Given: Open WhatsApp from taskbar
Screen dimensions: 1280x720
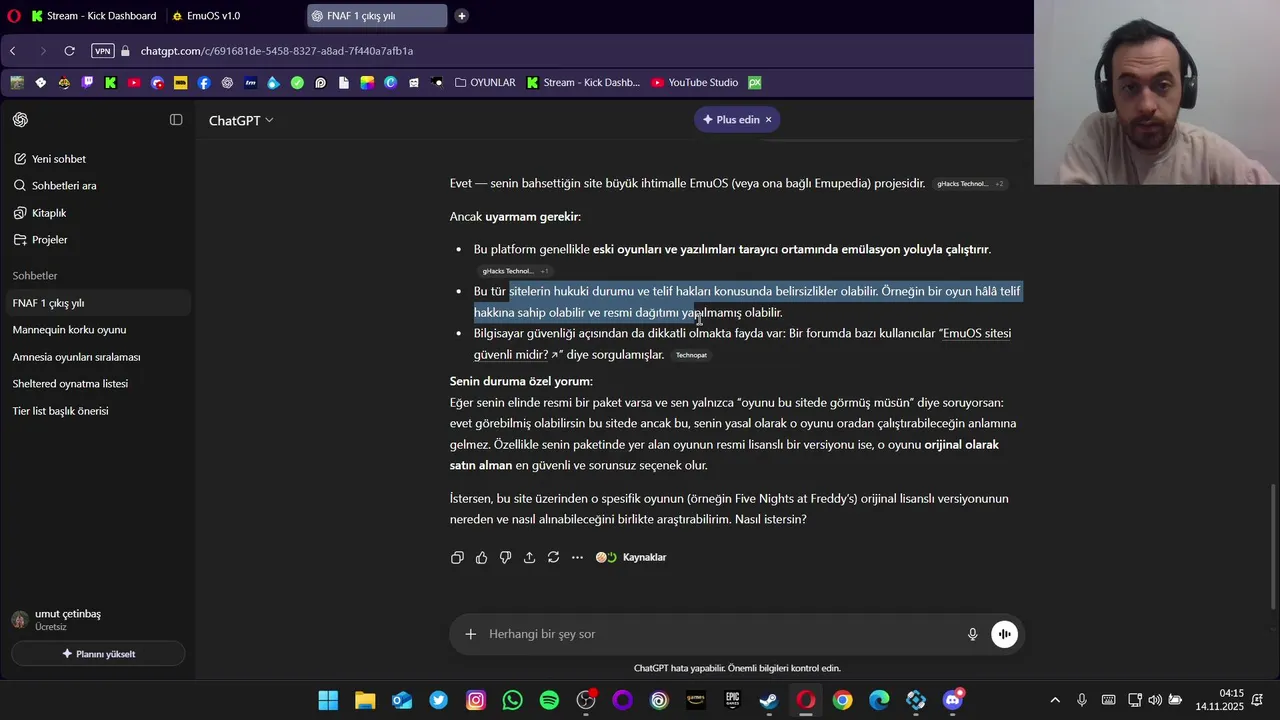Looking at the screenshot, I should click(512, 700).
